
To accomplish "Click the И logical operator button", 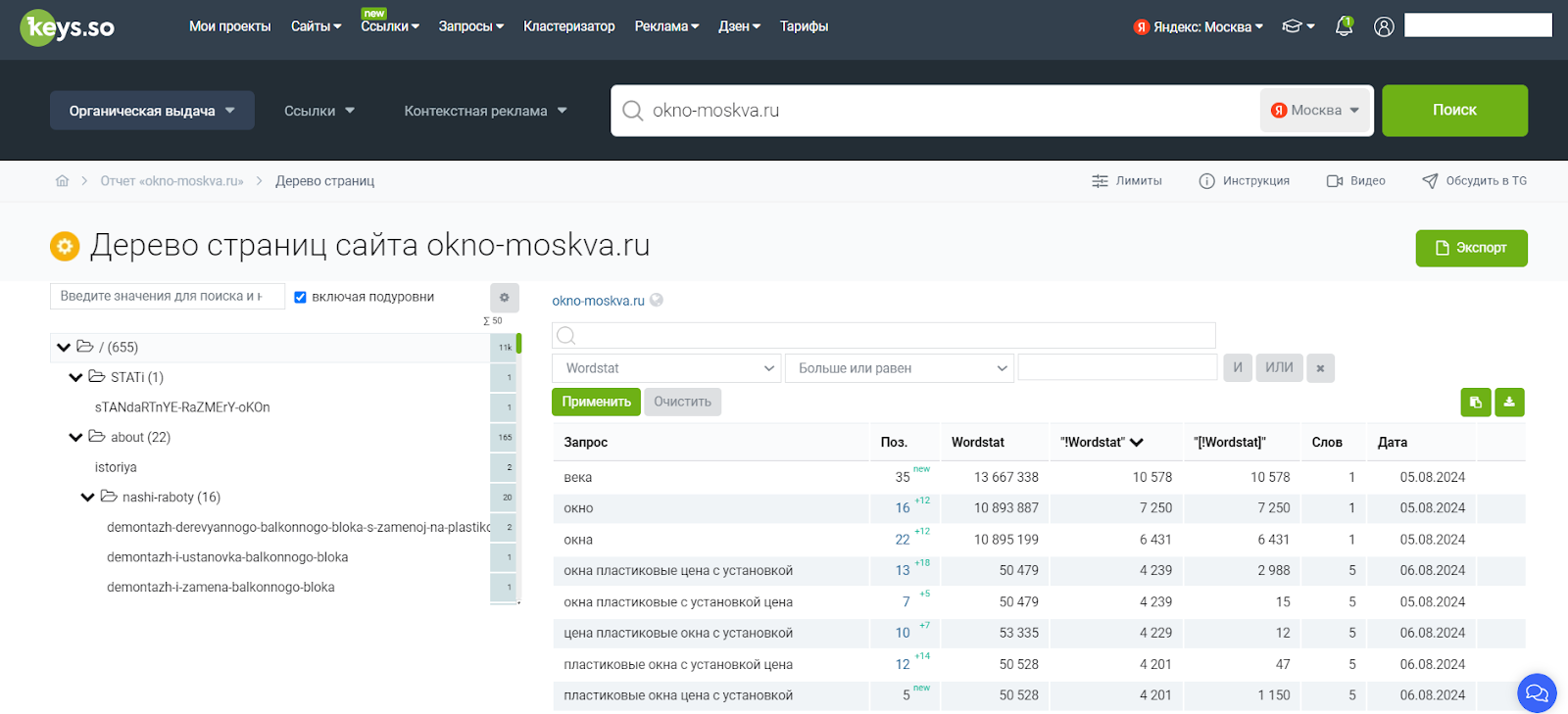I will (1238, 368).
